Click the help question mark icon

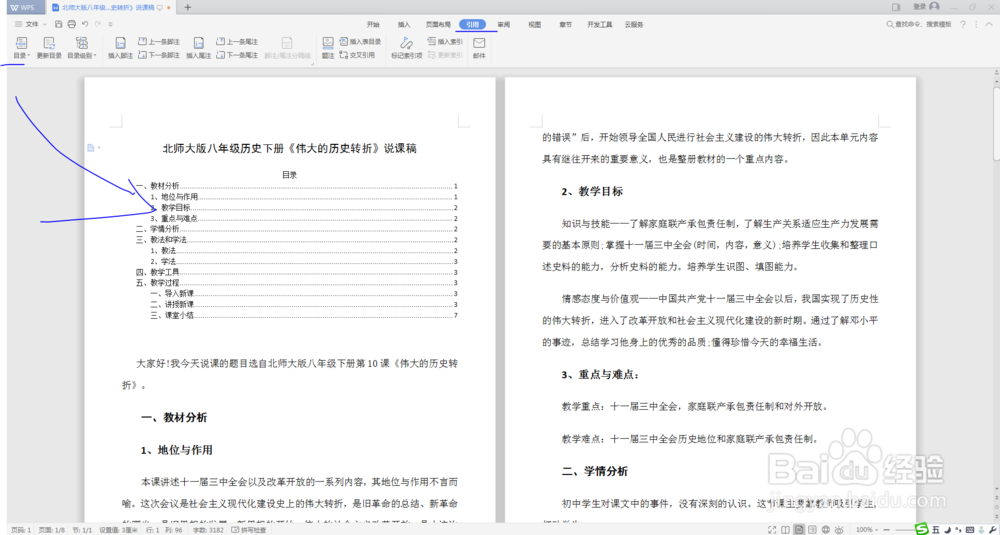pos(962,24)
